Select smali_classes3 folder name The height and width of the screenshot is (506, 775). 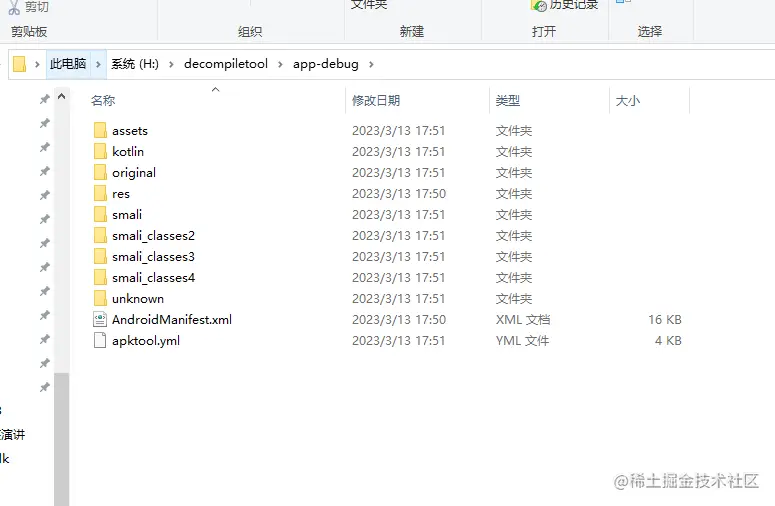point(153,257)
